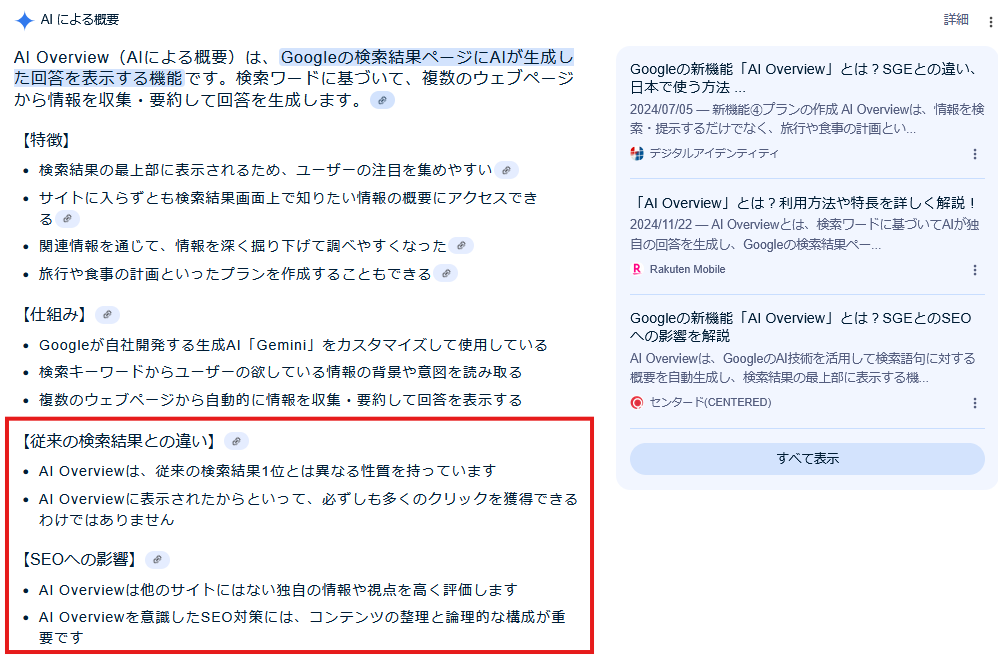The width and height of the screenshot is (998, 657).
Task: Open the three-dot menu for デジタルアイデンティティ source
Action: (x=974, y=154)
